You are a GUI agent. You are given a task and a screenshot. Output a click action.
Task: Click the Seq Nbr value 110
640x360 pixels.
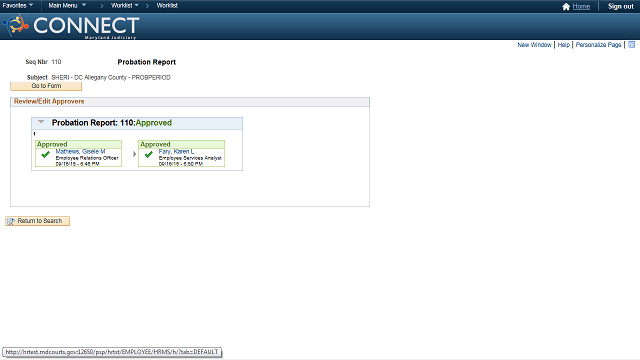[x=56, y=62]
